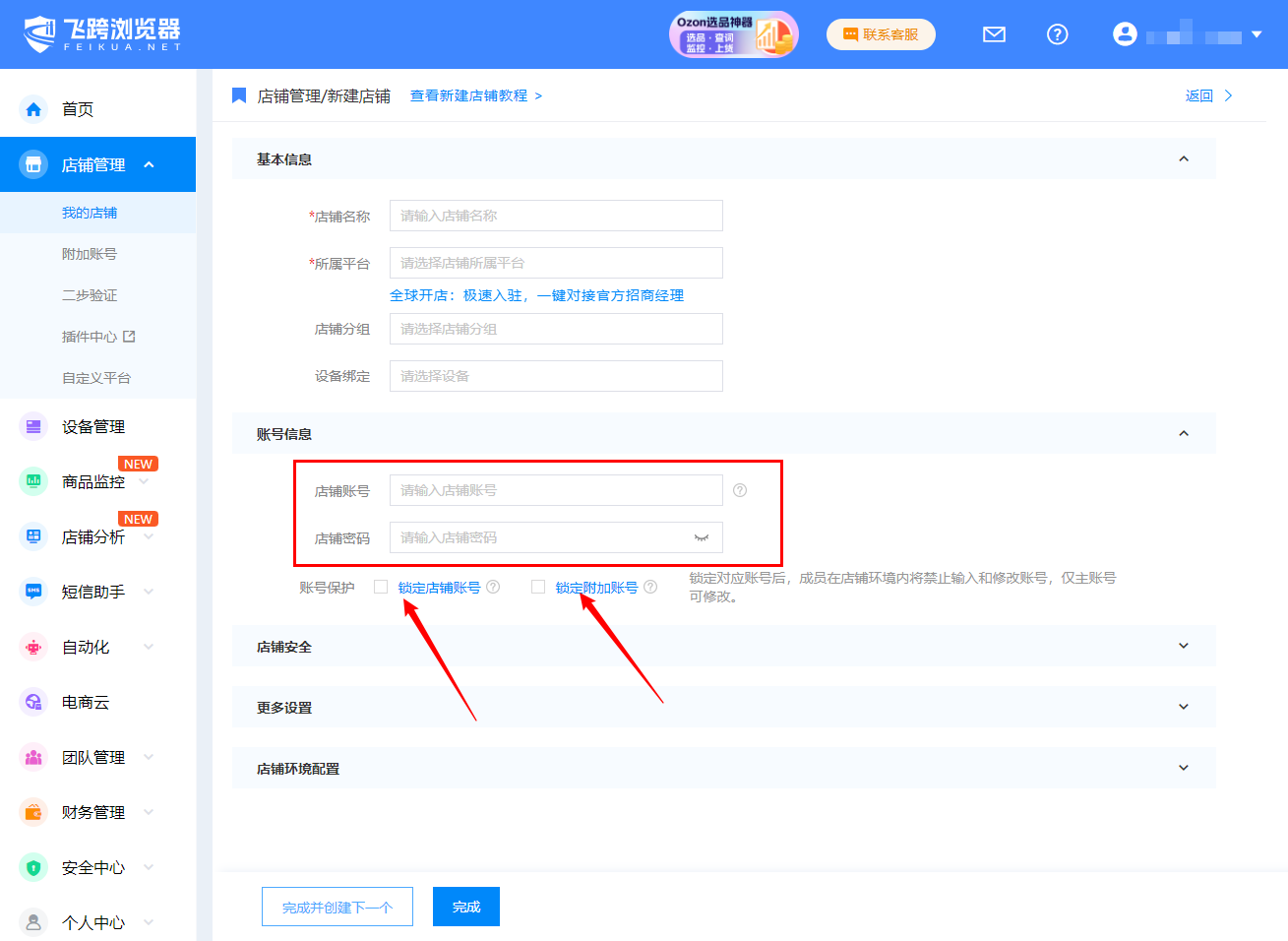Enable the 锁定附加账号 checkbox

[x=538, y=587]
